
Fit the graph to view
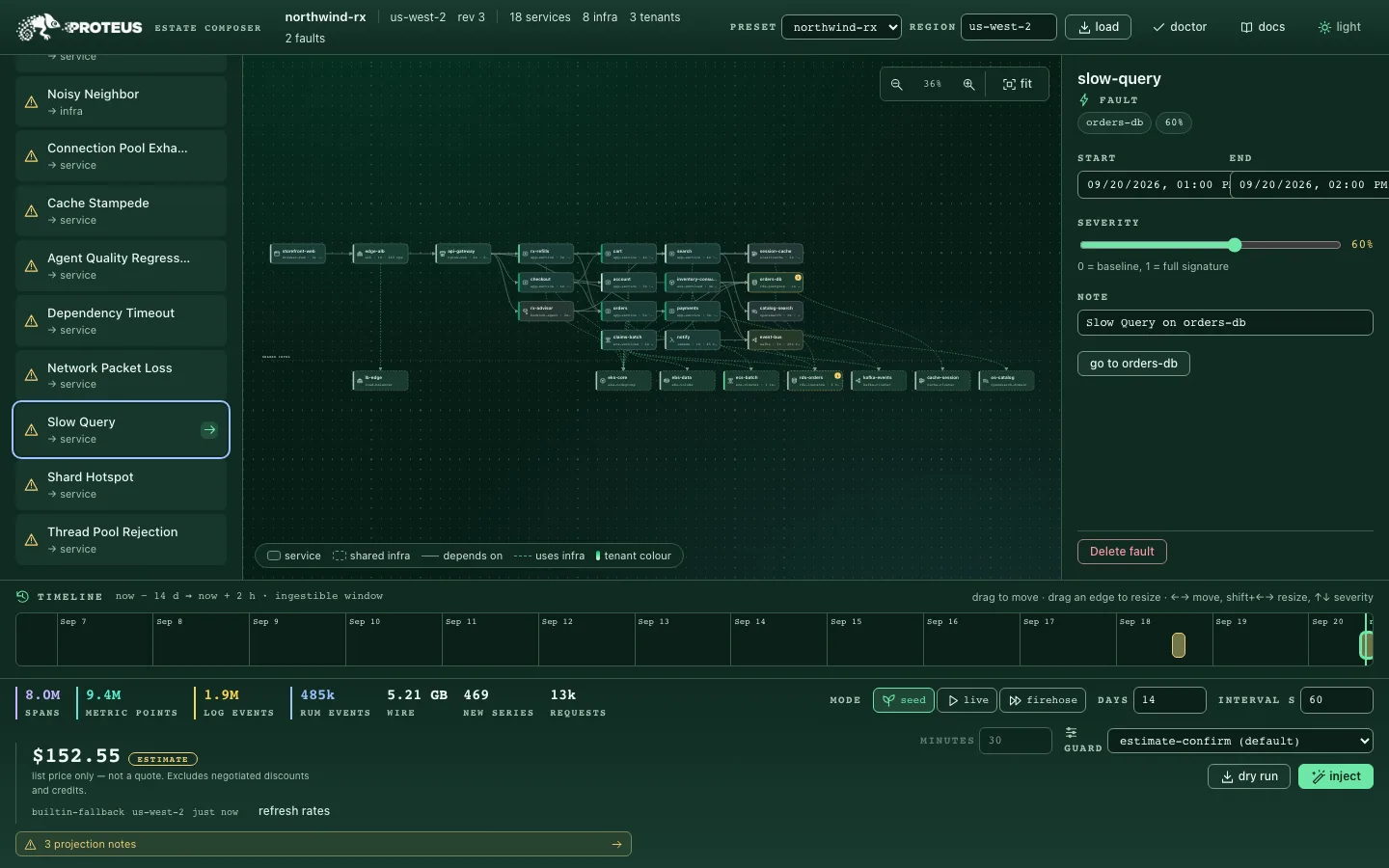point(1018,85)
